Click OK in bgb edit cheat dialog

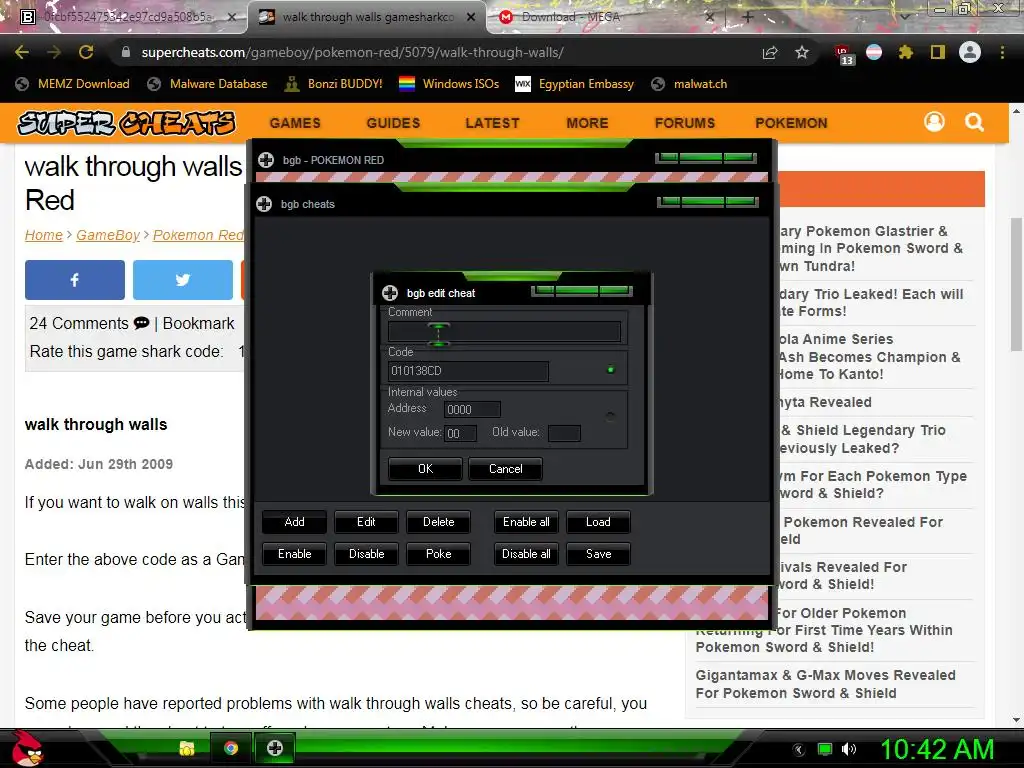tap(425, 469)
